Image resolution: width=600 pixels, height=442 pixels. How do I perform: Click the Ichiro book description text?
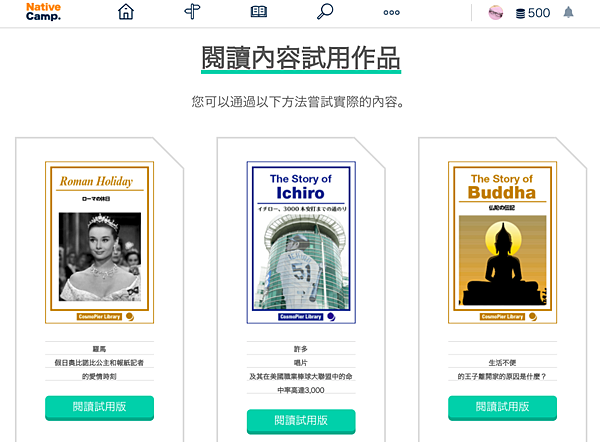click(301, 369)
